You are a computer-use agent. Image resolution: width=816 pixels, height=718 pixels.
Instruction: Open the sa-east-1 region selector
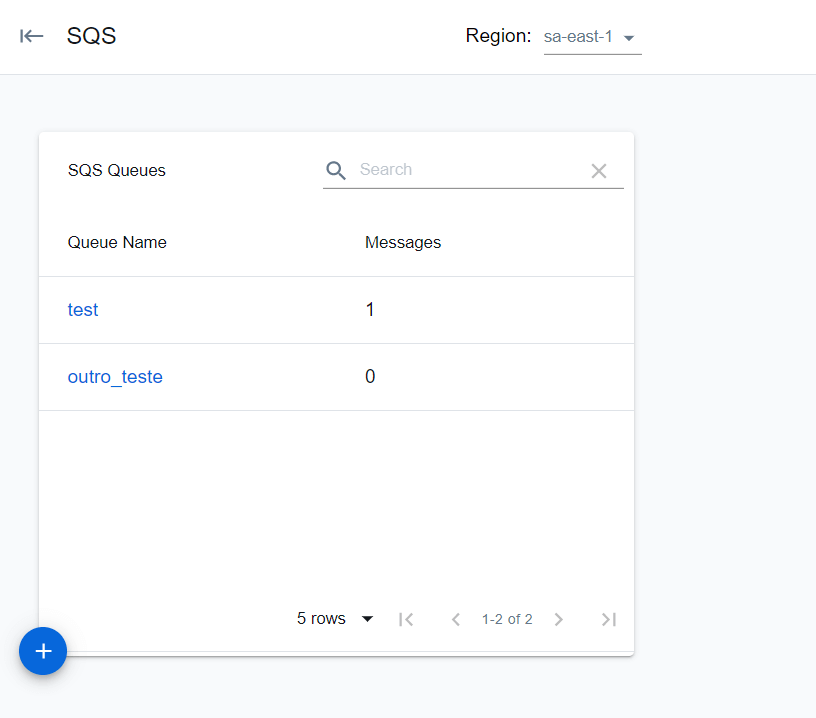580,36
